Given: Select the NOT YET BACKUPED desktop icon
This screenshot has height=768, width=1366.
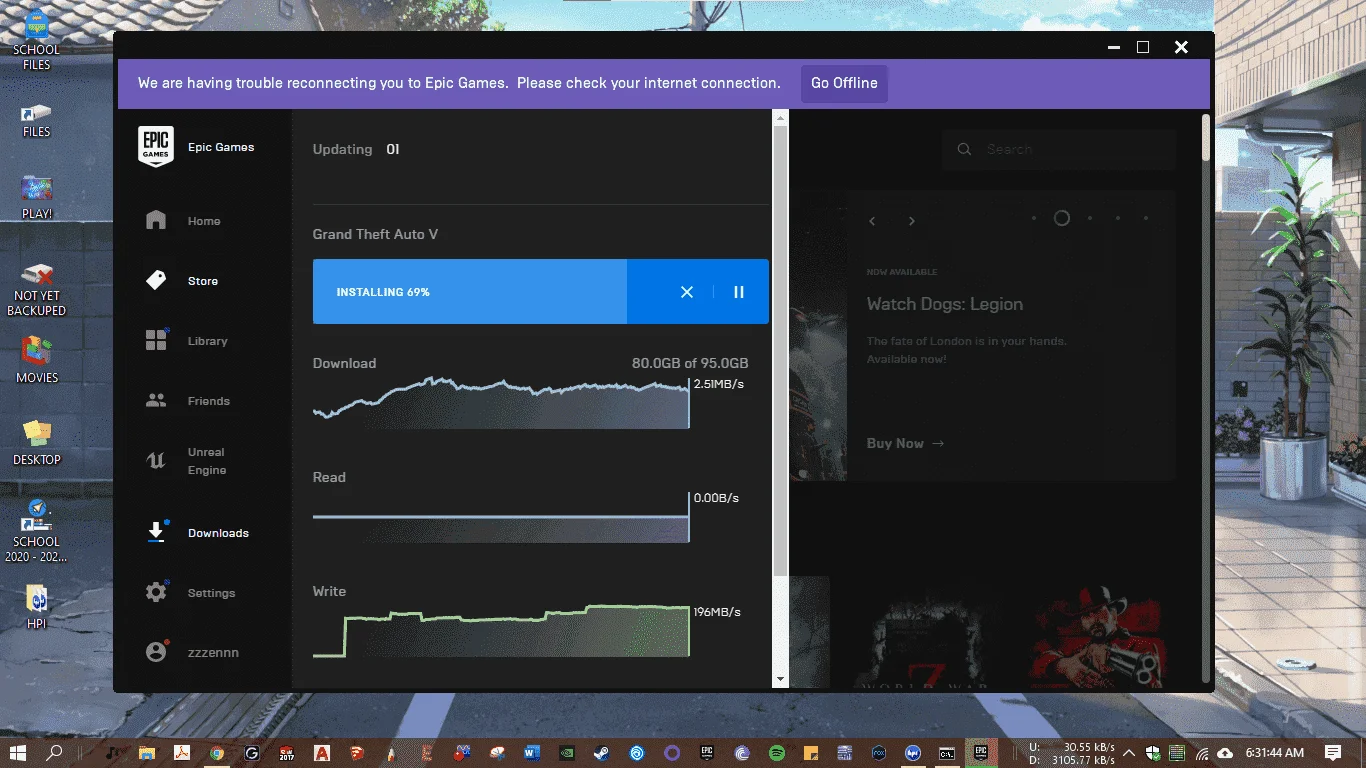Looking at the screenshot, I should pos(37,290).
